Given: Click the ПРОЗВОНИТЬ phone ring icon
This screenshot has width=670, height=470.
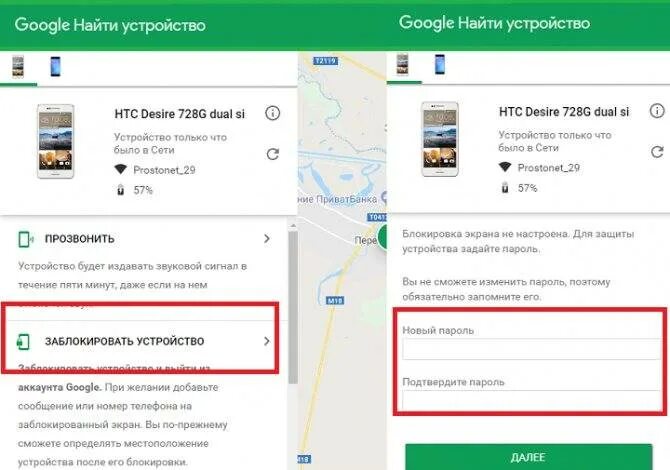Looking at the screenshot, I should click(25, 239).
